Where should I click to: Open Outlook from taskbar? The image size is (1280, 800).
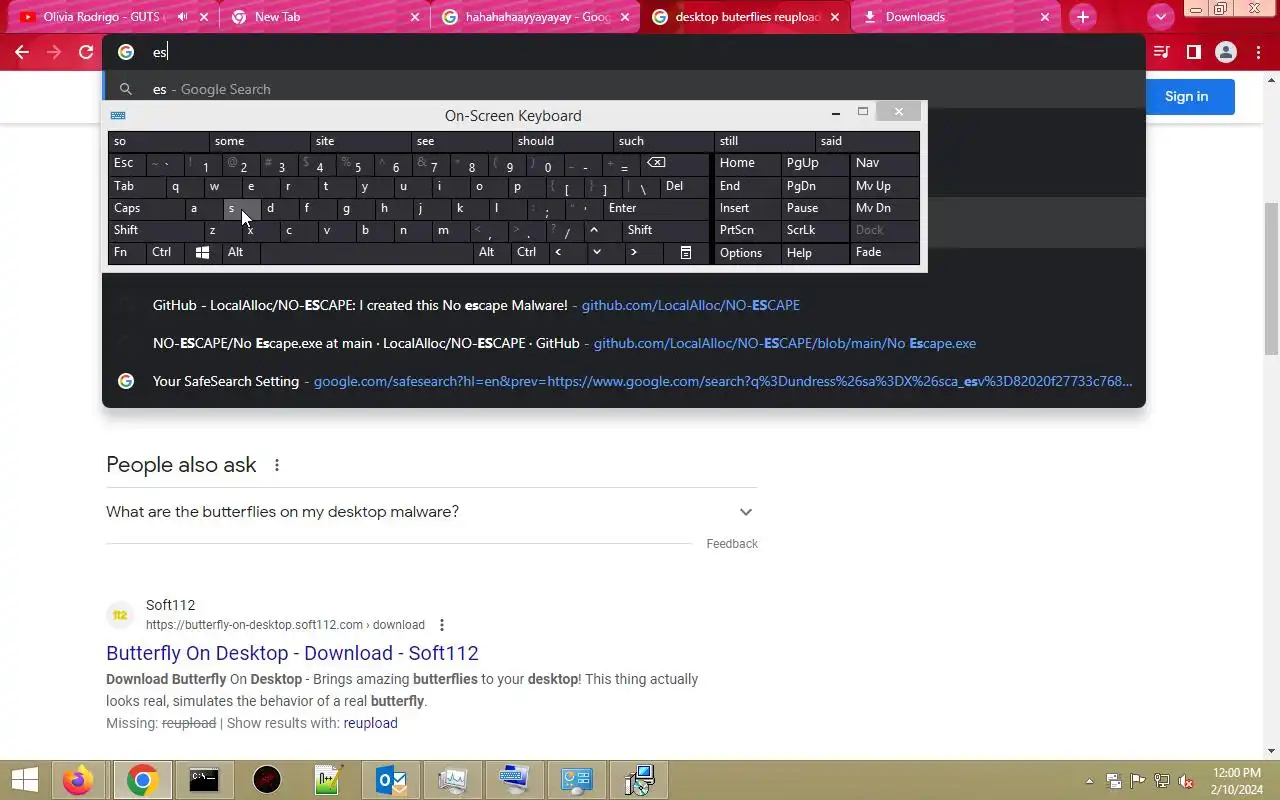click(x=391, y=780)
